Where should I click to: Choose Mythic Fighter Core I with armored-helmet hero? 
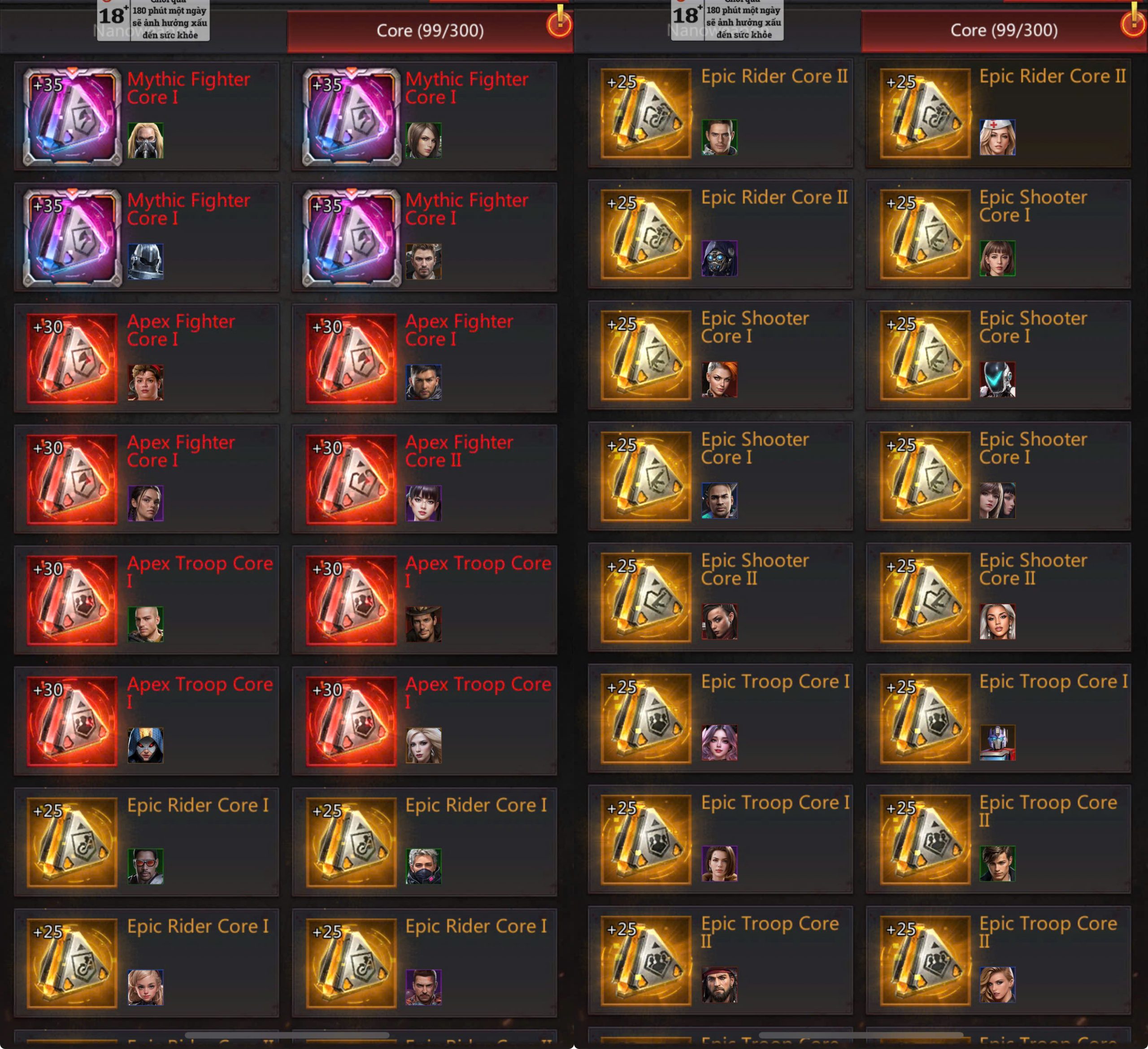click(147, 237)
